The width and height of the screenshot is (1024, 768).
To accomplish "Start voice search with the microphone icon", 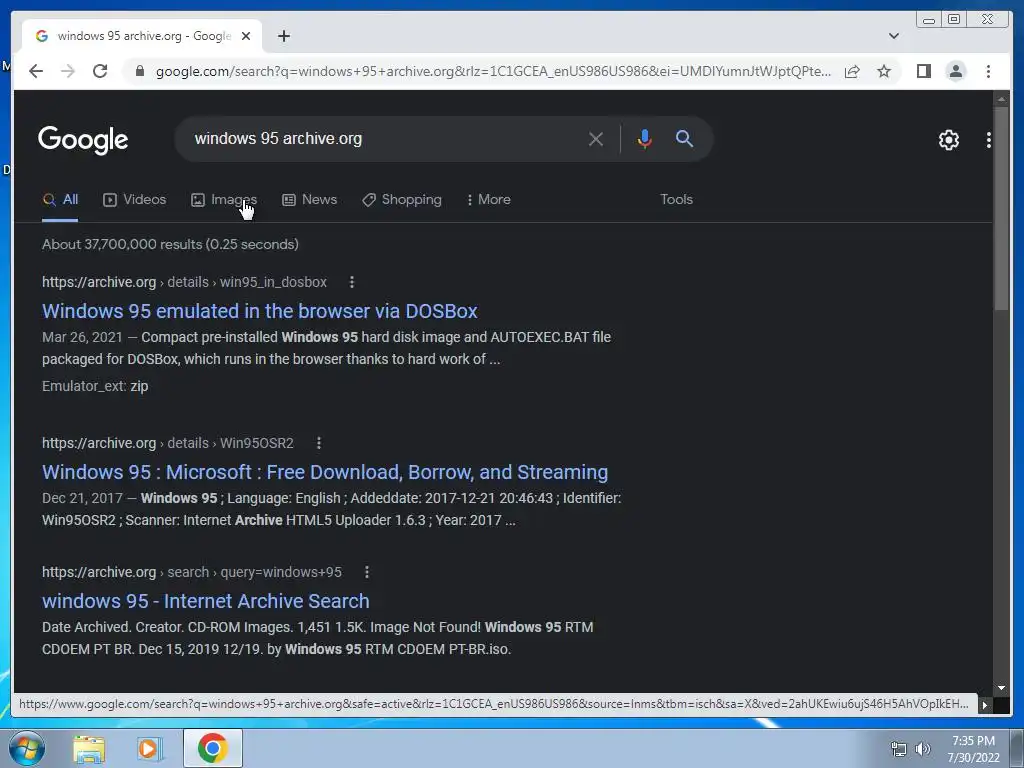I will tap(645, 138).
